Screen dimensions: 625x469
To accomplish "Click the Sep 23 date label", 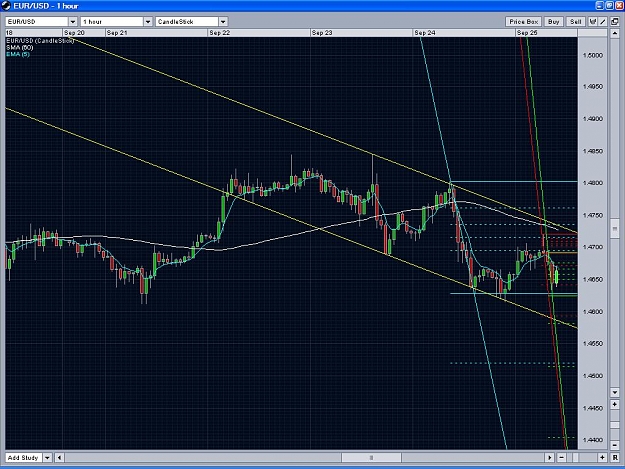I will (322, 33).
